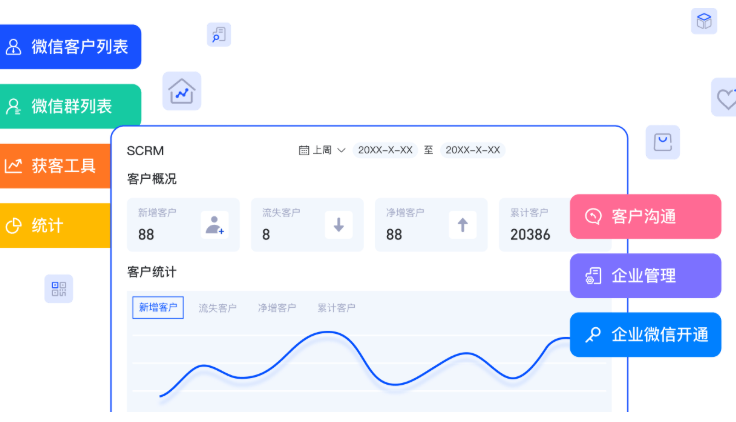Click the heart floating icon
The width and height of the screenshot is (736, 422).
(725, 98)
